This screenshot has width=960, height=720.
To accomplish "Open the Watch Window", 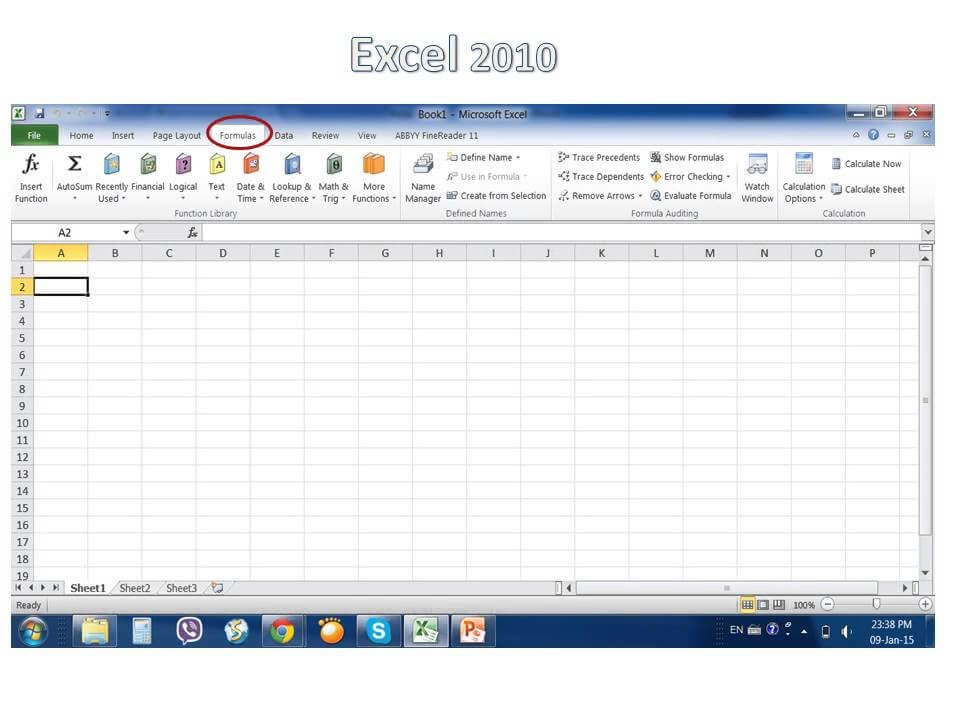I will [757, 178].
